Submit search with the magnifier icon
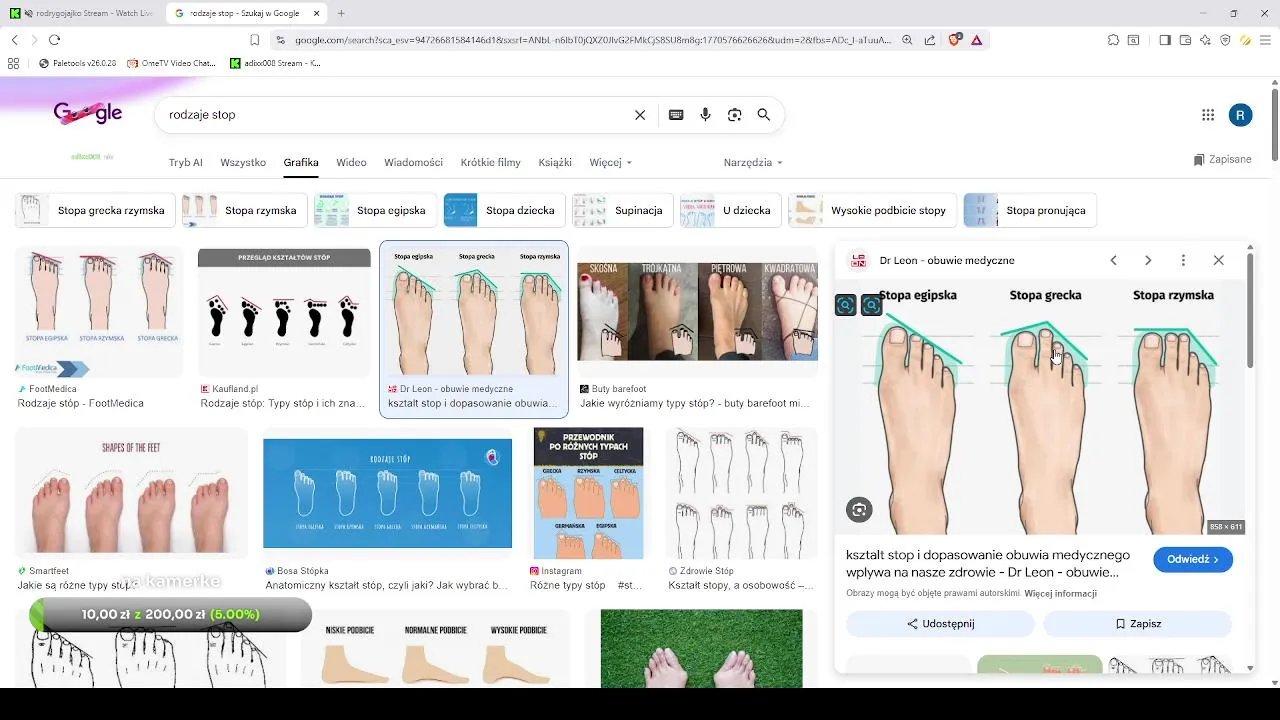 (x=764, y=115)
